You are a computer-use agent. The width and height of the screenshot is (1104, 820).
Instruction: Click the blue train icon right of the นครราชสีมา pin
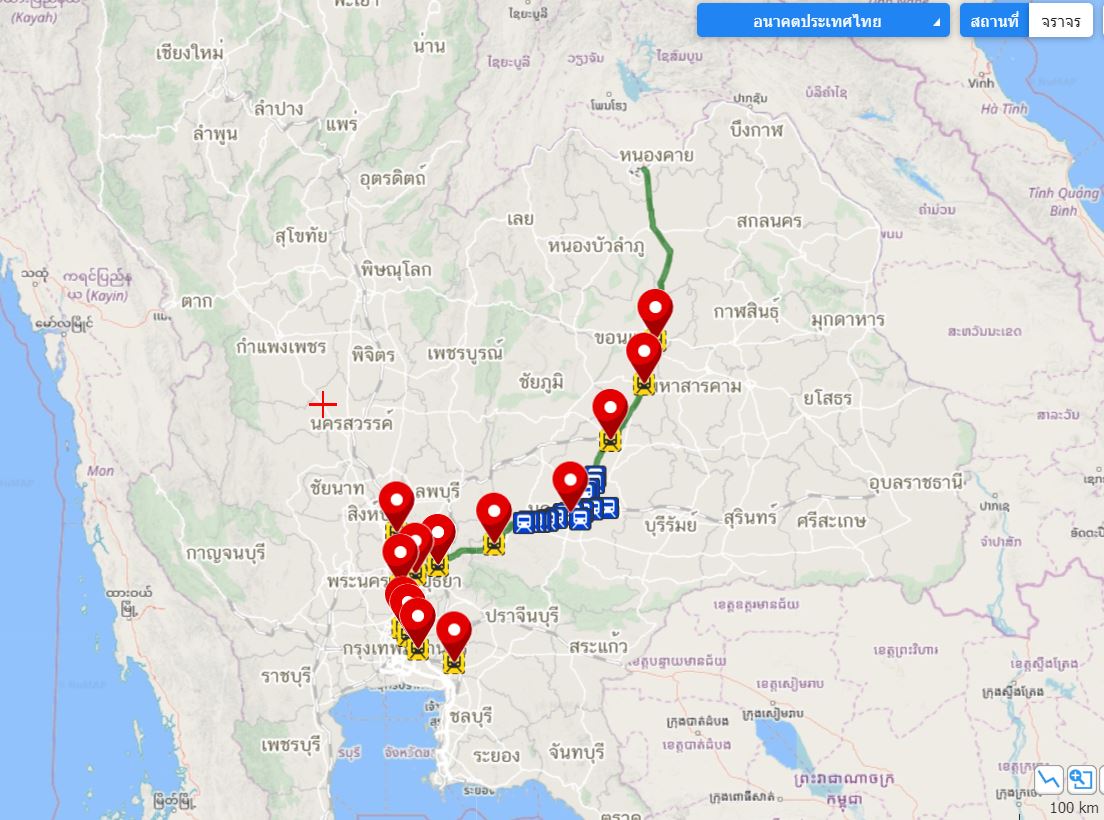(x=580, y=518)
